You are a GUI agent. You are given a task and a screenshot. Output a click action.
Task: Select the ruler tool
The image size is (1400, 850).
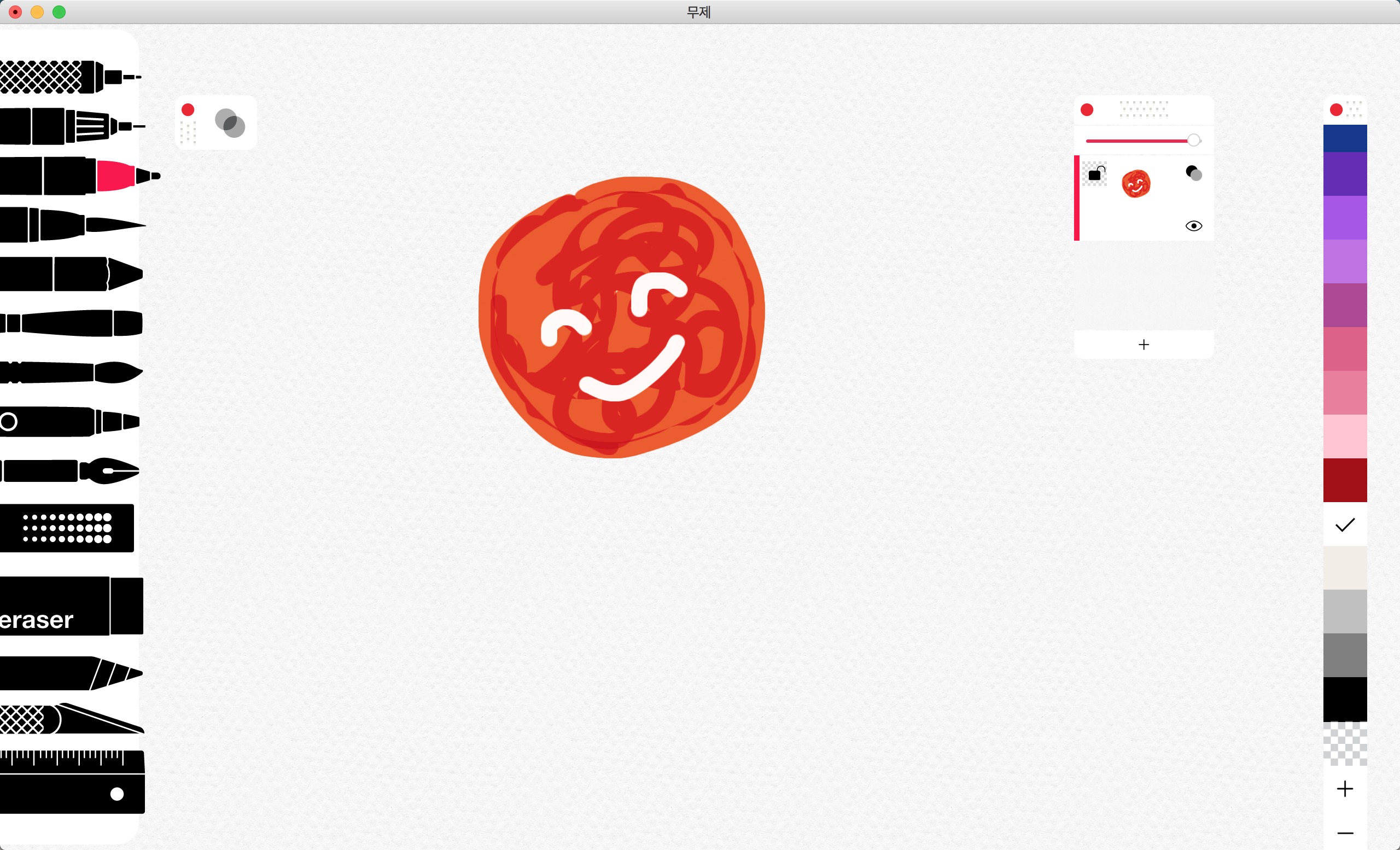click(x=71, y=782)
